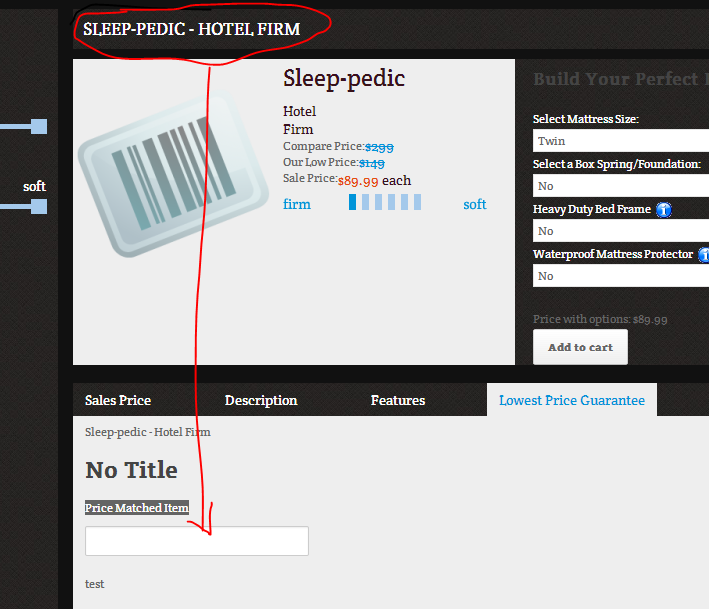The height and width of the screenshot is (609, 709).
Task: Switch to the Description tab
Action: pyautogui.click(x=261, y=400)
